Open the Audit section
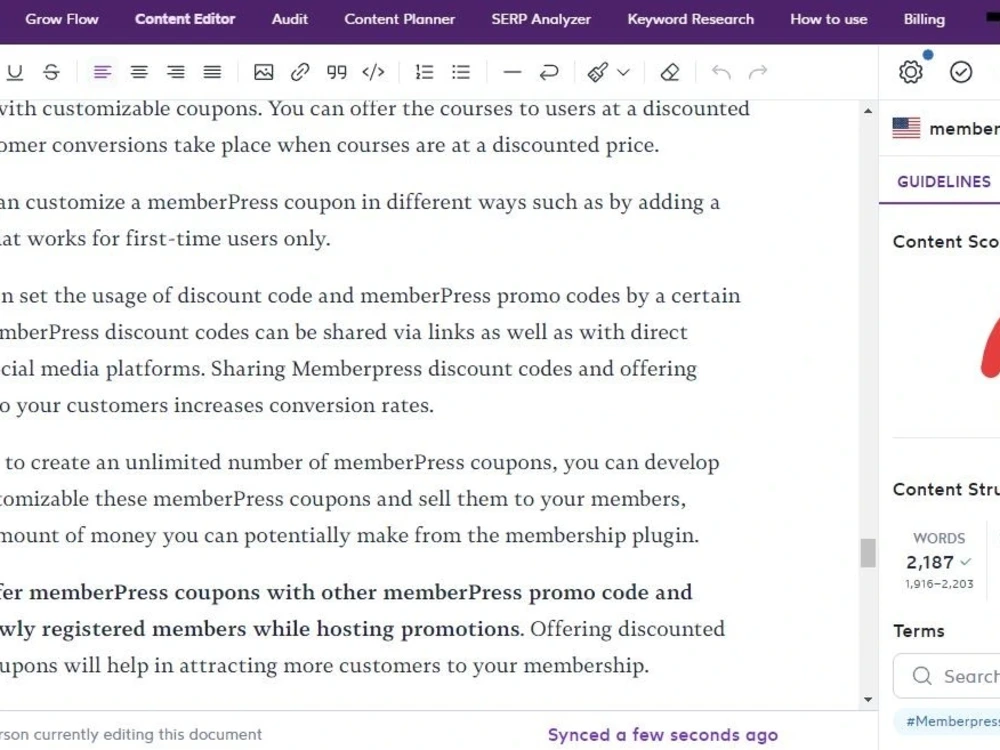 coord(290,19)
